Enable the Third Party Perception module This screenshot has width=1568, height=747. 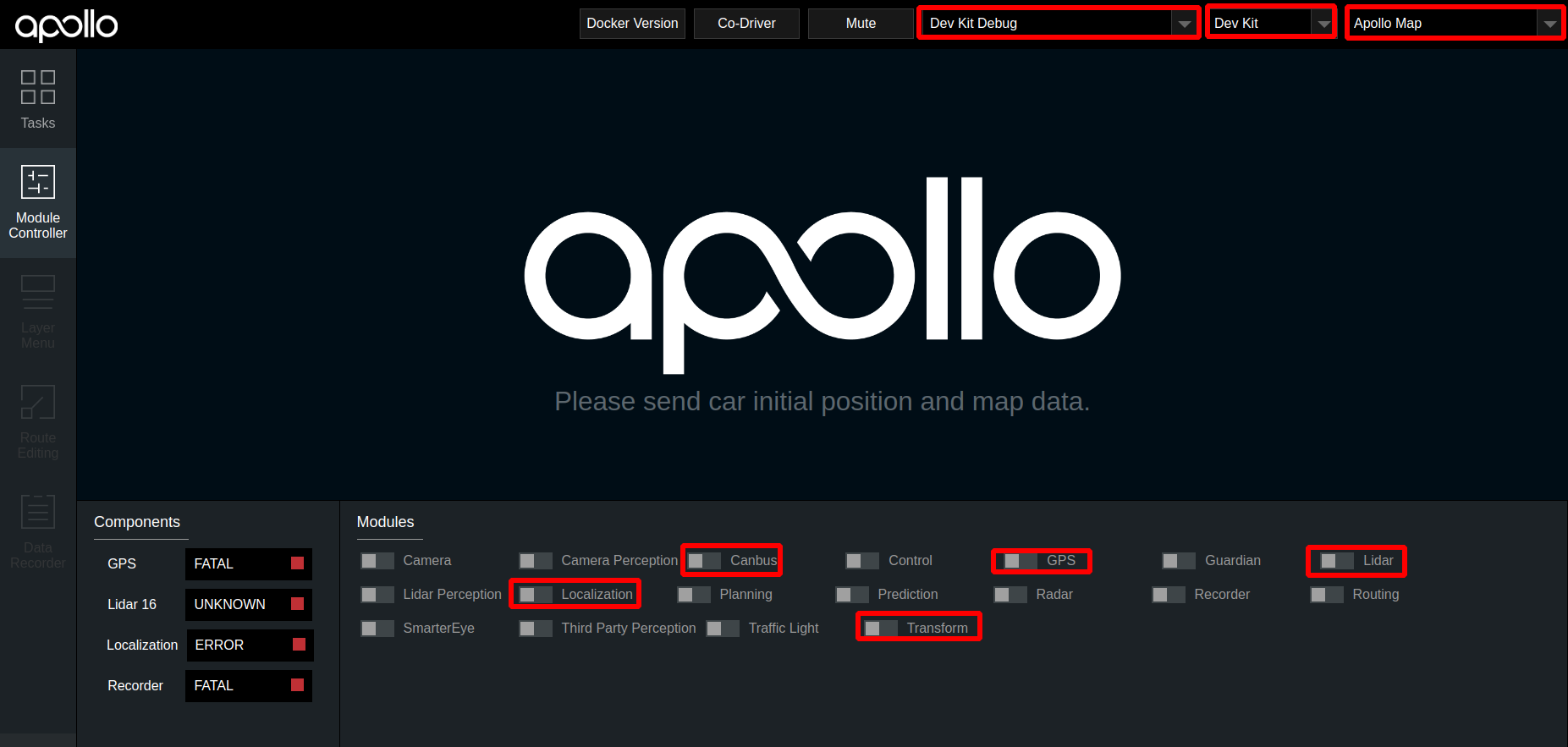tap(536, 629)
